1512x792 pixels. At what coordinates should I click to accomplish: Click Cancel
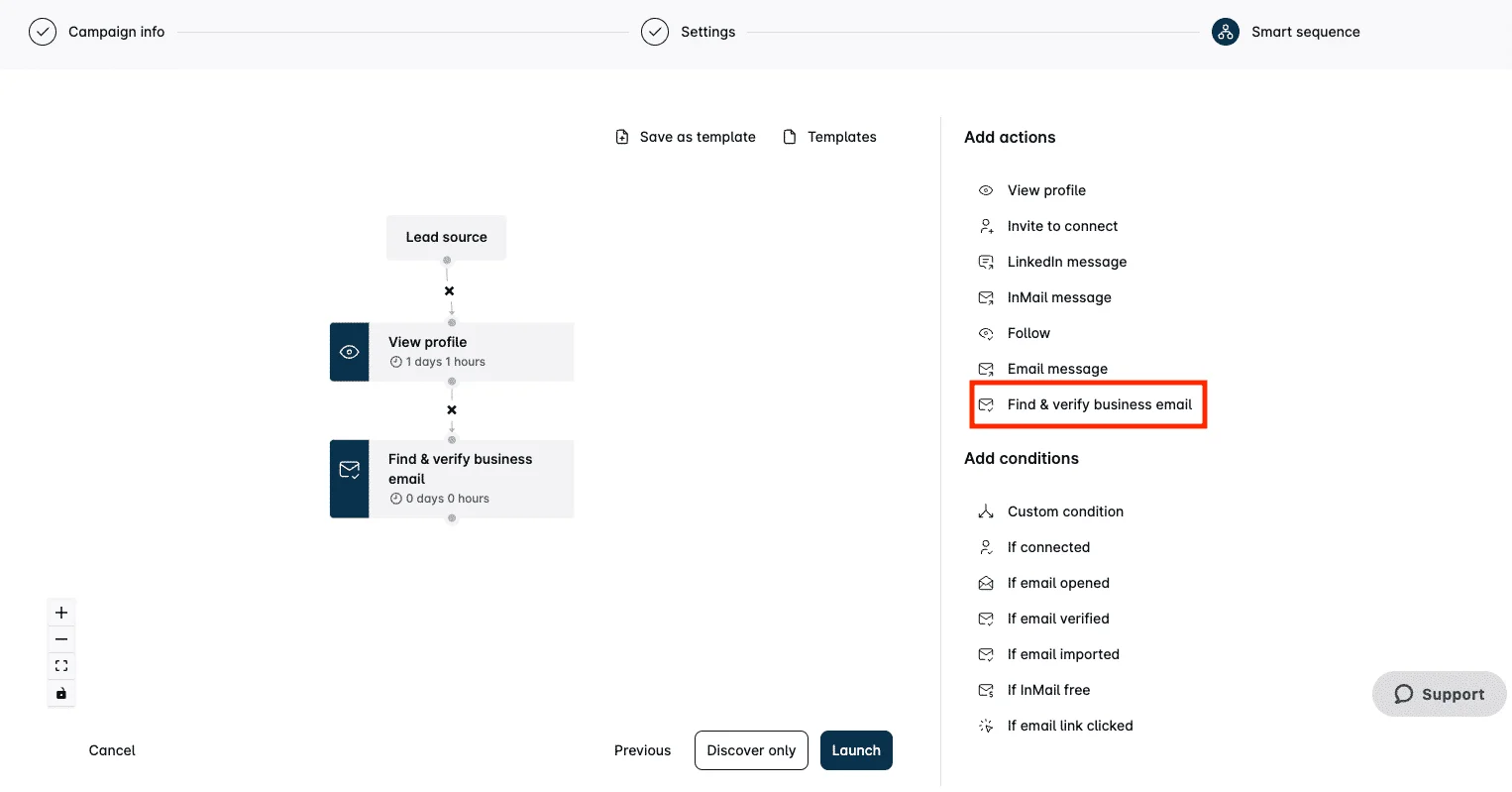112,750
